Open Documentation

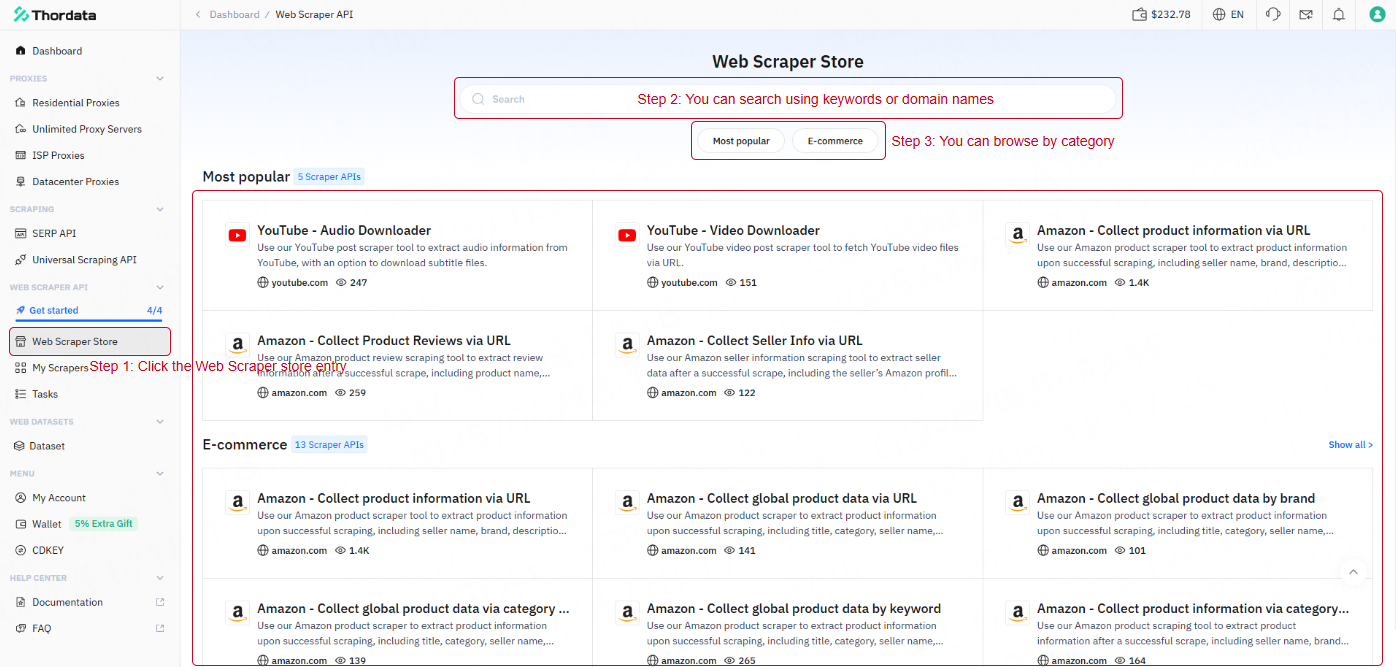(67, 602)
